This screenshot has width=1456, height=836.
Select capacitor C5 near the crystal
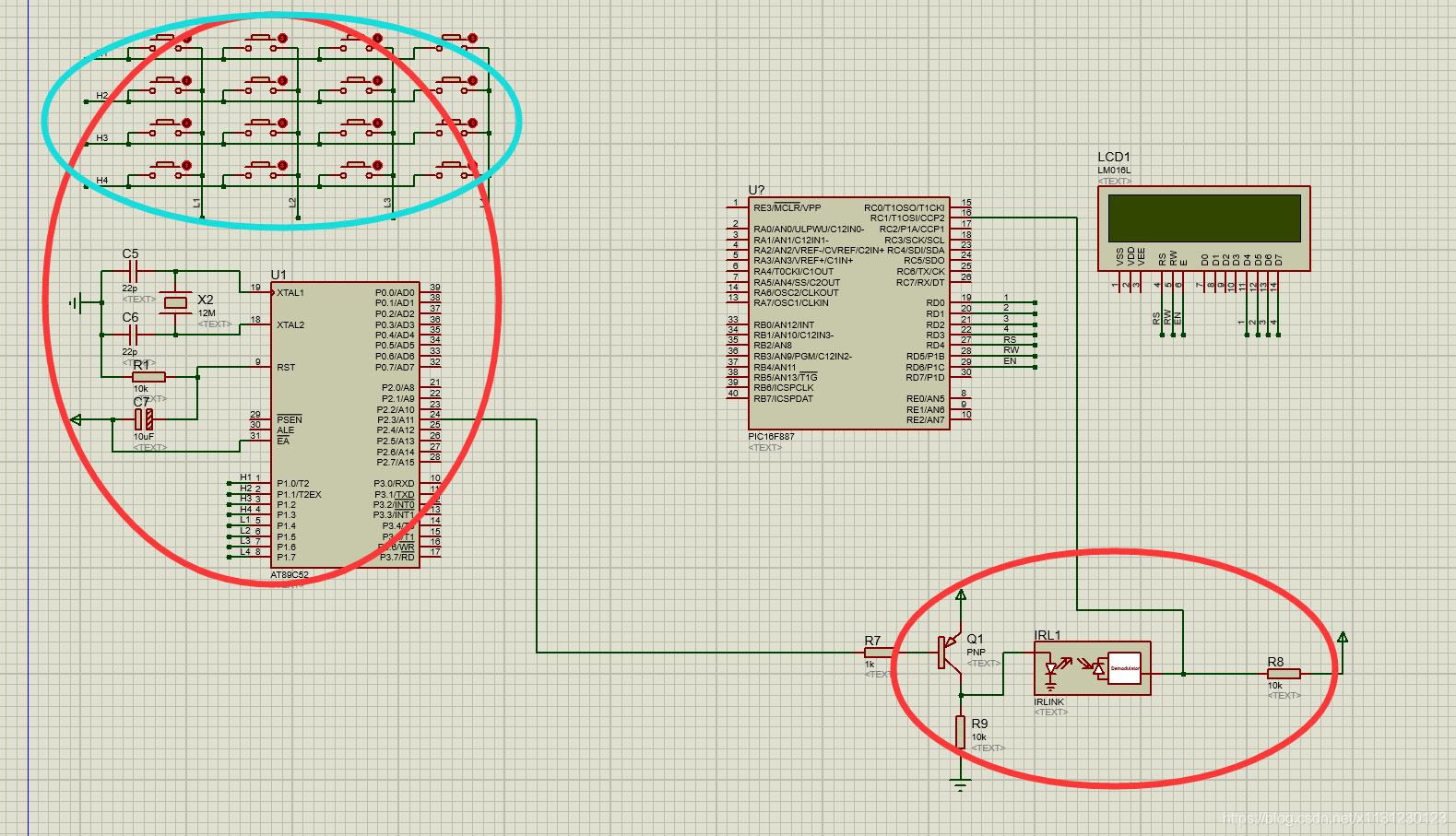132,272
